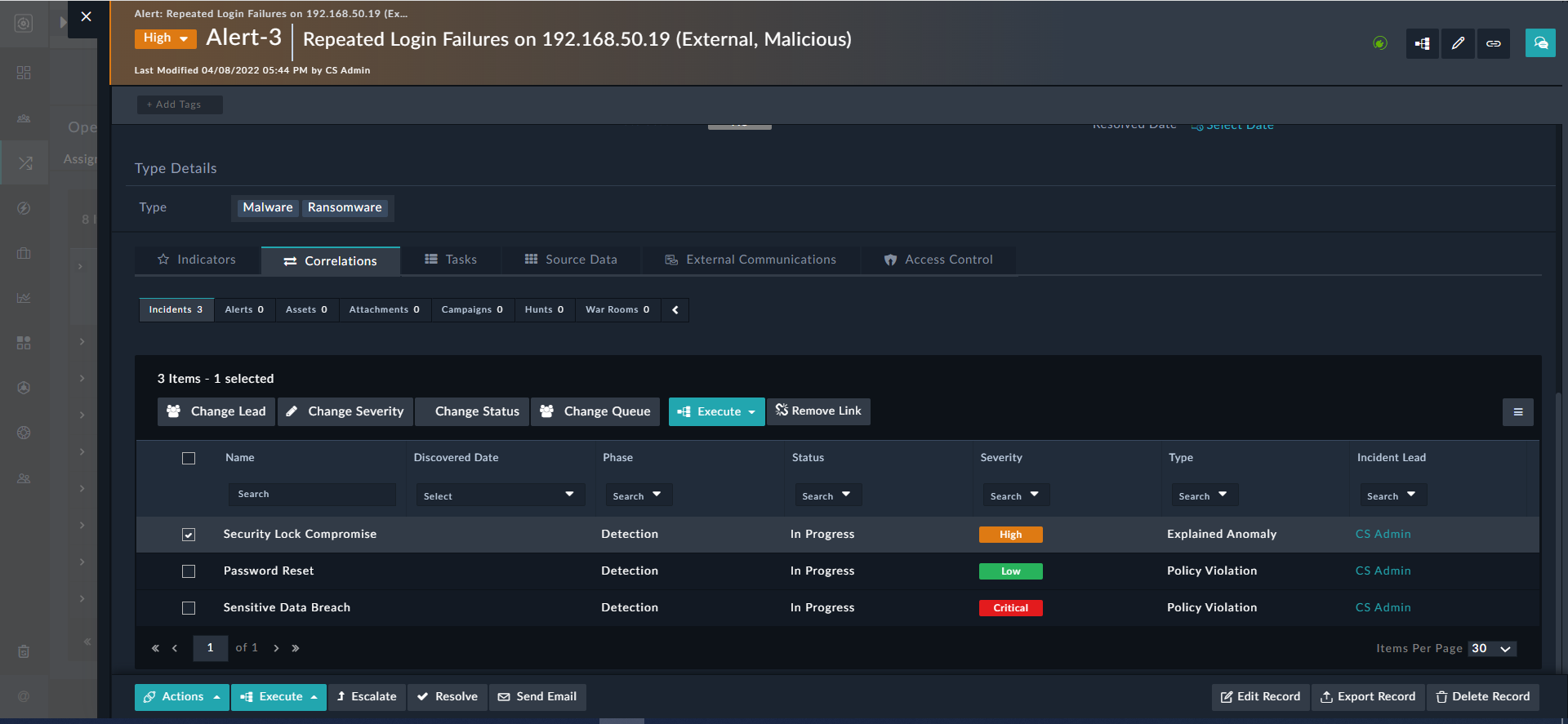Switch to the Tasks tab
The height and width of the screenshot is (724, 1568).
451,260
